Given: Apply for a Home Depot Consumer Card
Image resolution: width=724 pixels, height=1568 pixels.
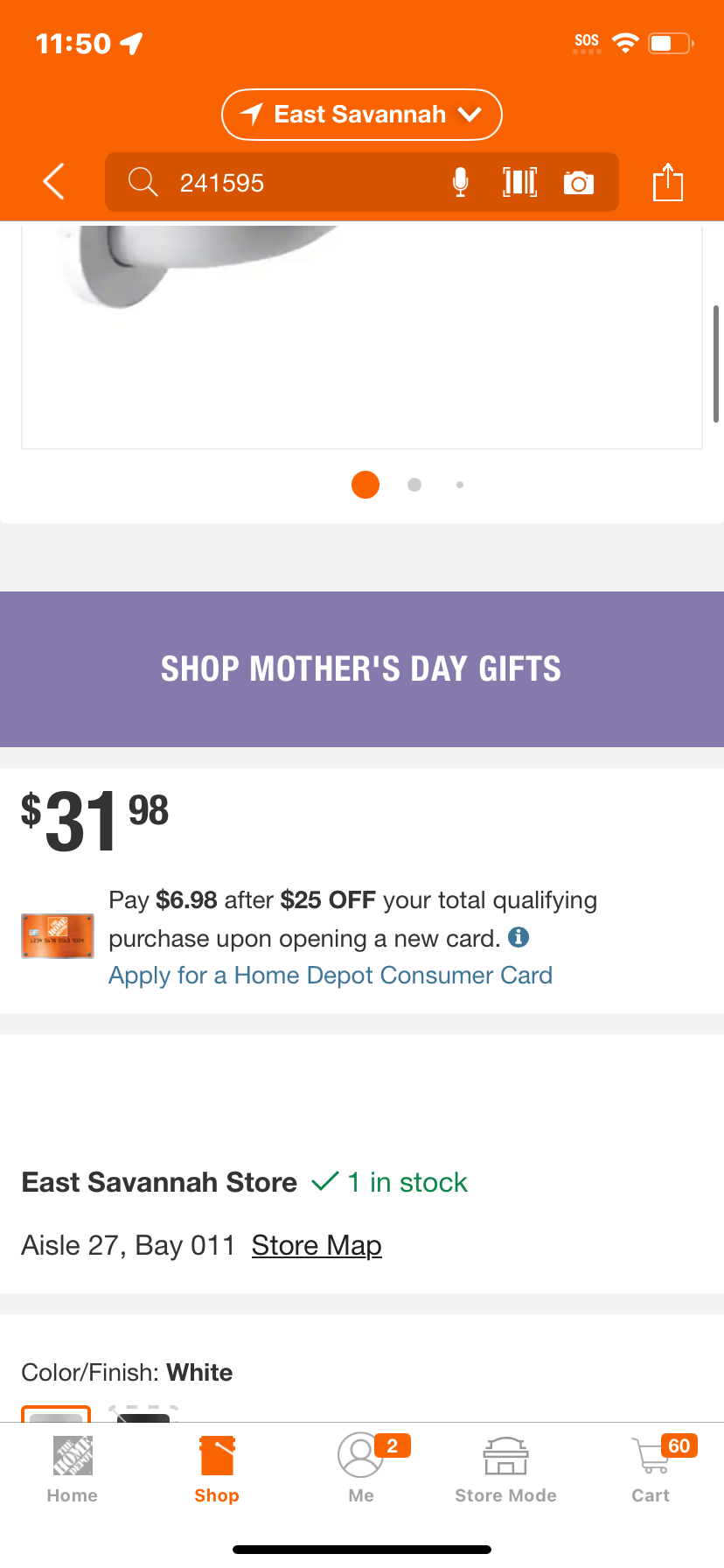Looking at the screenshot, I should pos(331,976).
